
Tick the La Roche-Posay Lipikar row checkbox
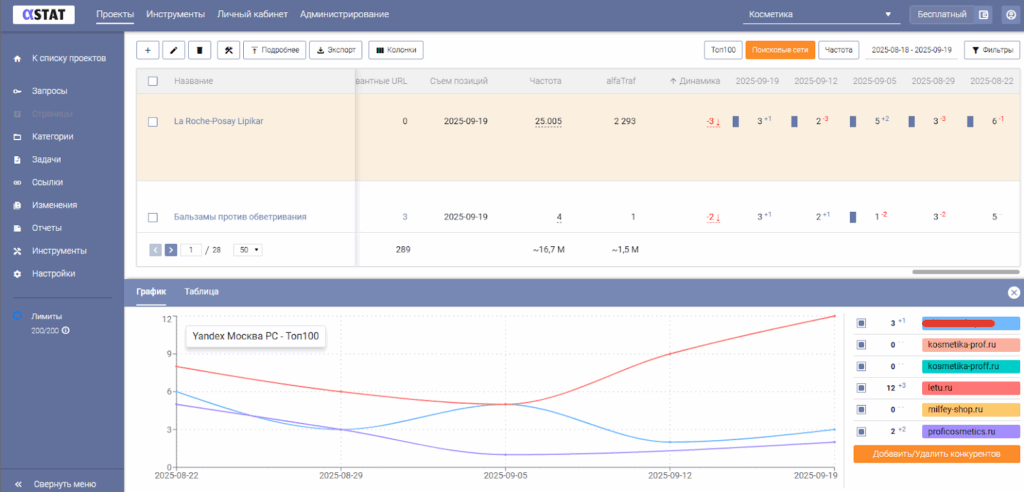[153, 121]
